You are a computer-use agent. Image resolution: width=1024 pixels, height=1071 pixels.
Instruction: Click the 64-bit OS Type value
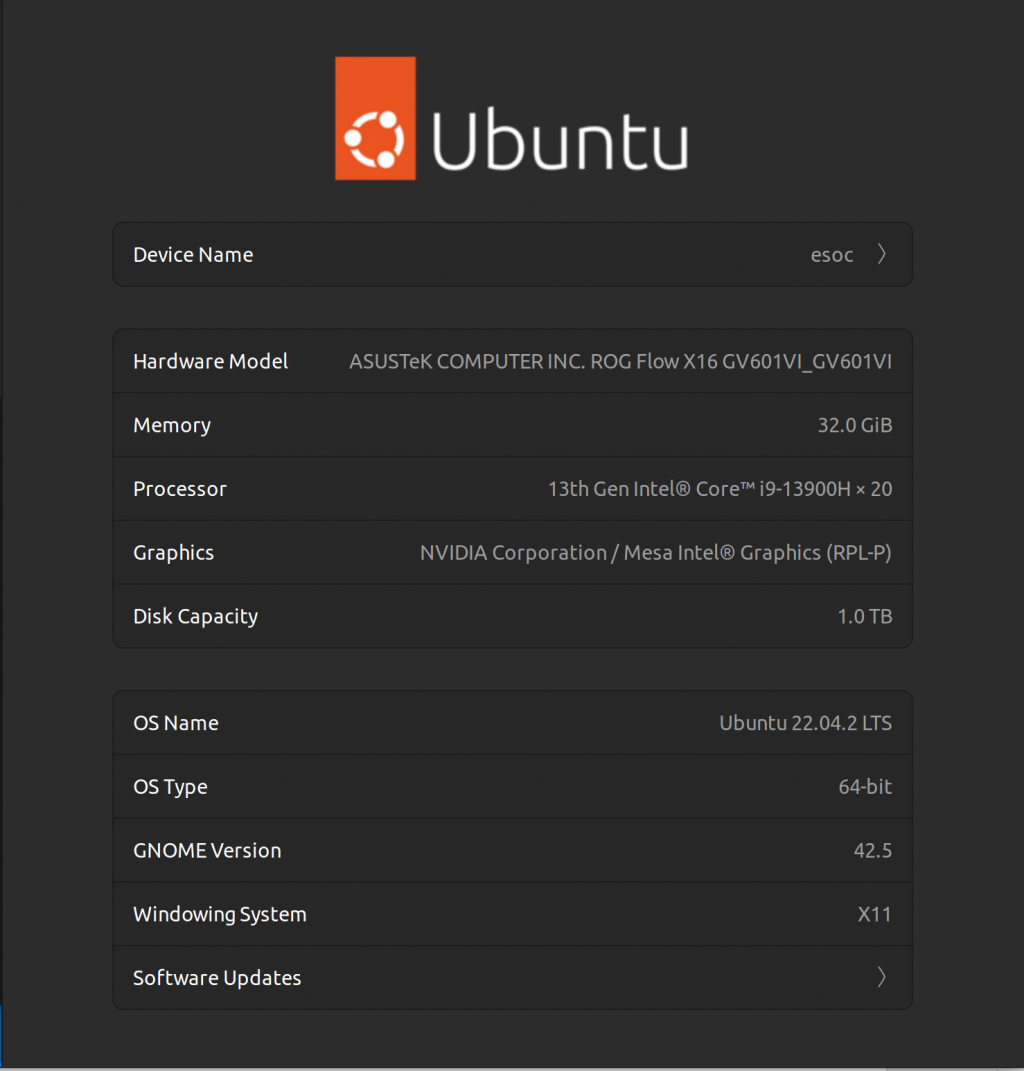pyautogui.click(x=864, y=787)
